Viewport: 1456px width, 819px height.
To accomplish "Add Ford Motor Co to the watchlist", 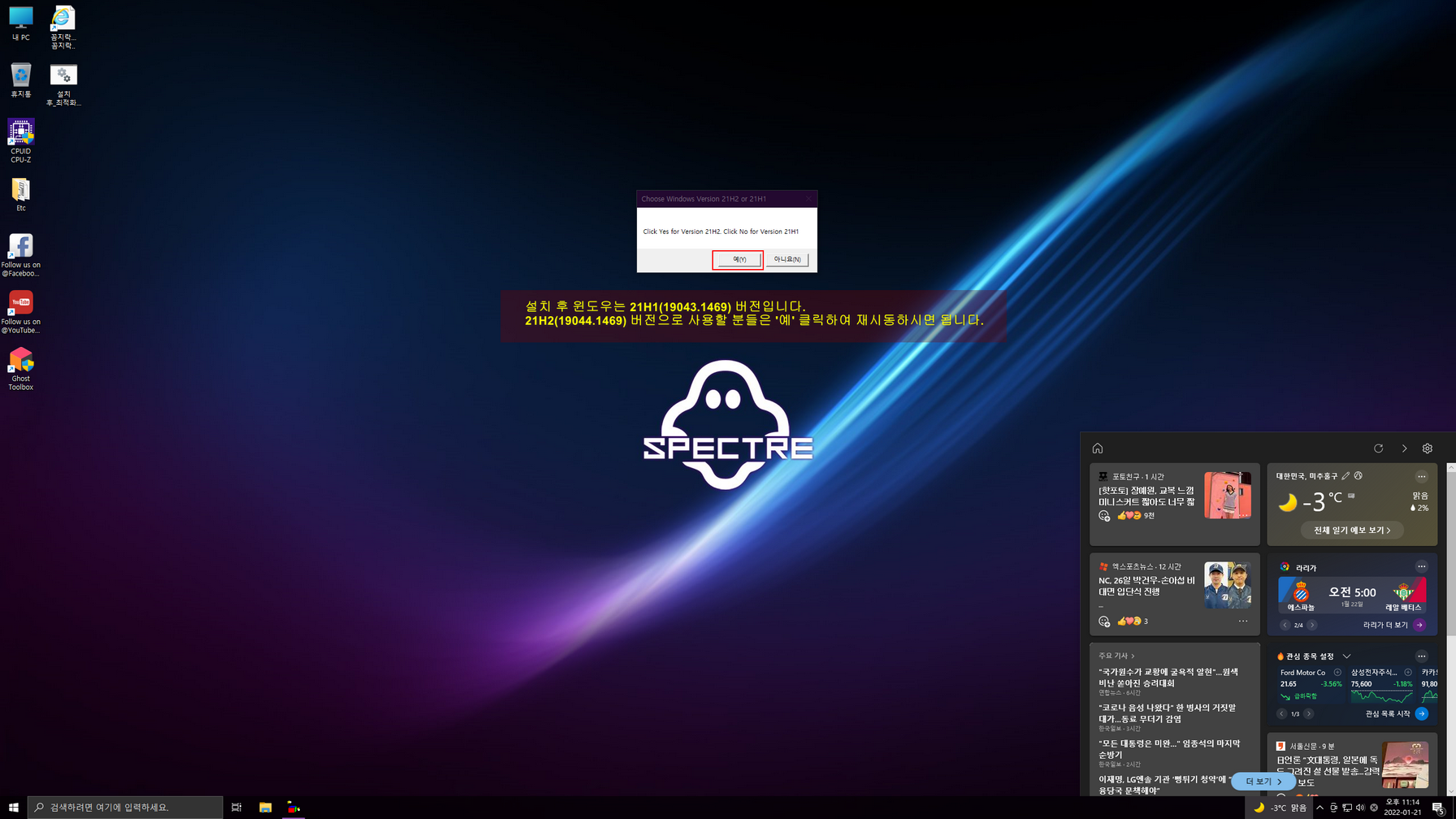I will coord(1337,673).
